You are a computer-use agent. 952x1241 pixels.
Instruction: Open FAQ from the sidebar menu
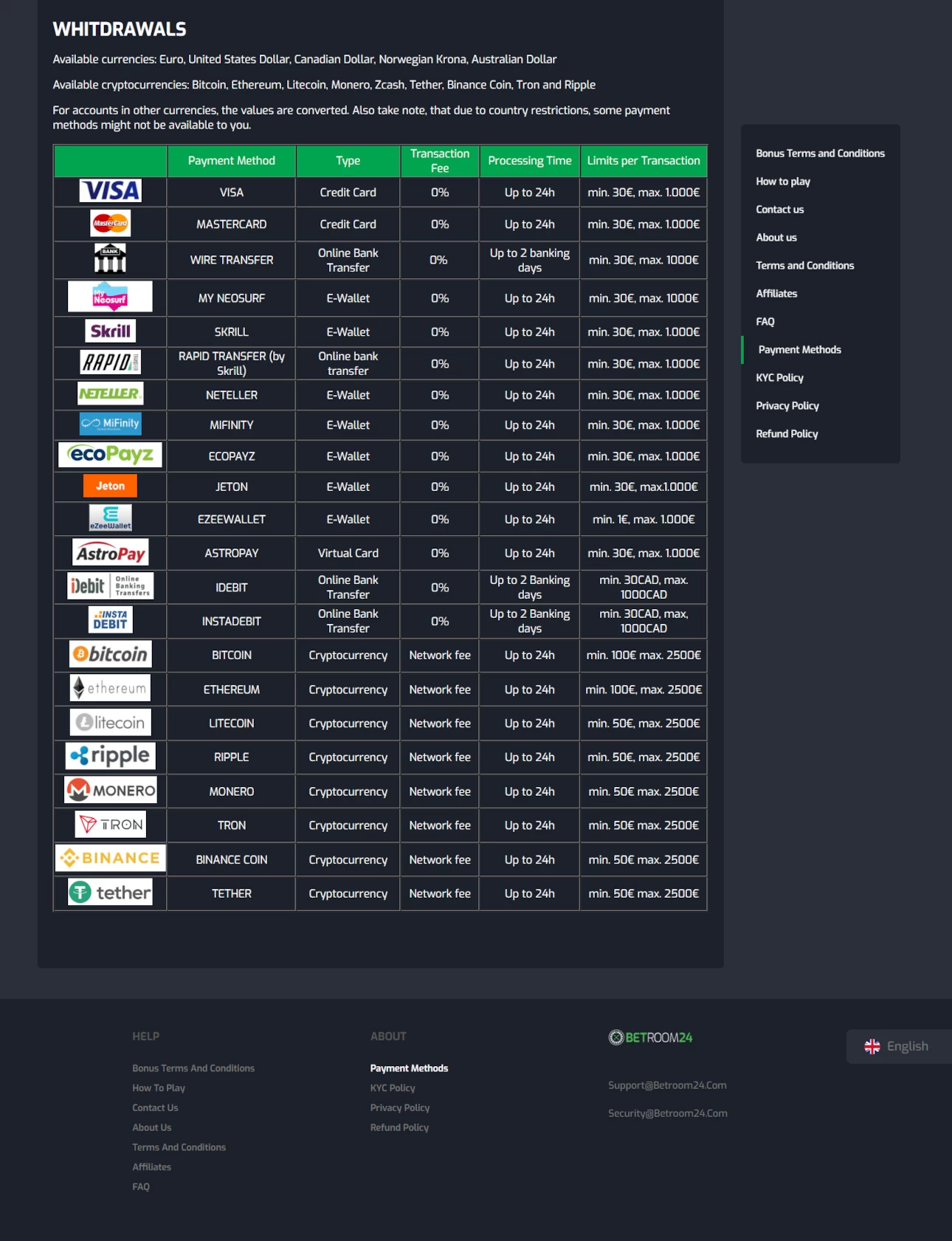coord(765,322)
